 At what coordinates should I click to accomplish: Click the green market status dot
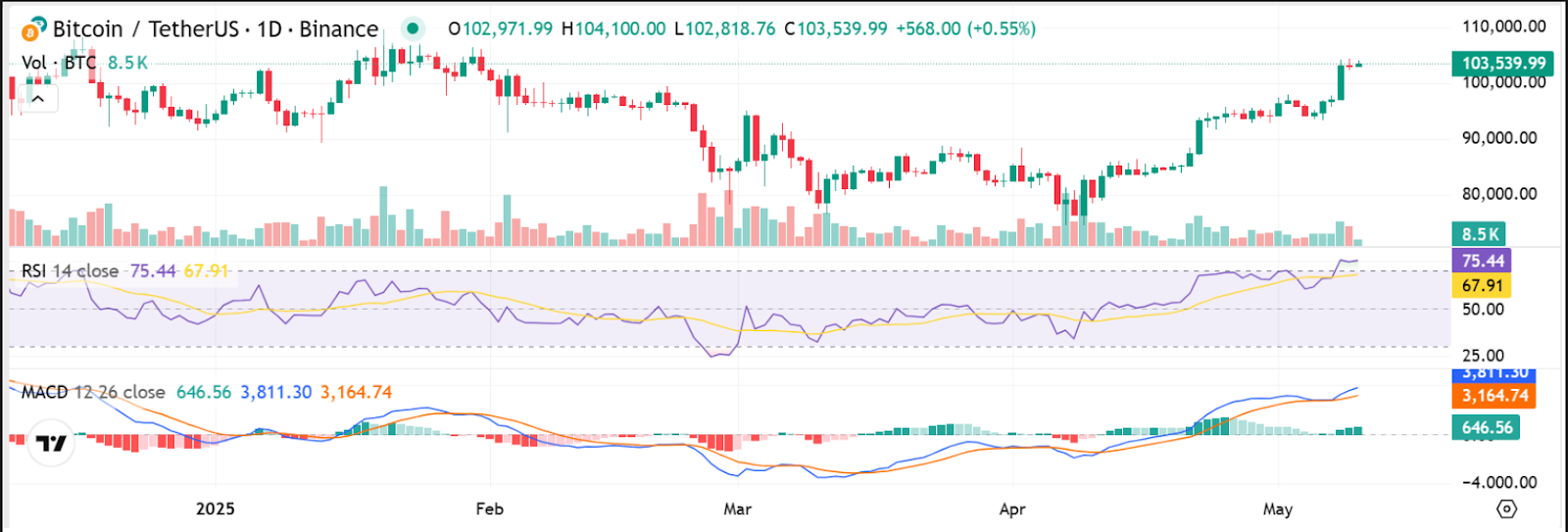coord(415,28)
